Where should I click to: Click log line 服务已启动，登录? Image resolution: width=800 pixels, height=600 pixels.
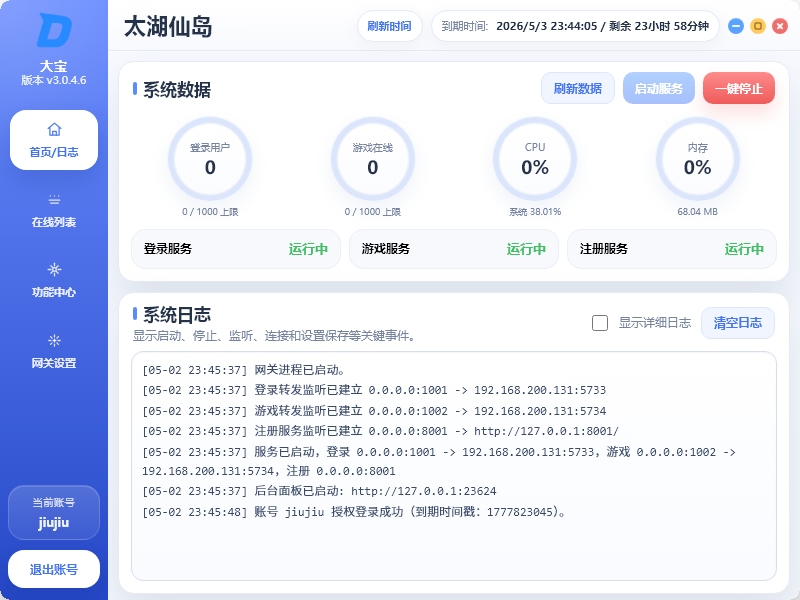[x=439, y=461]
